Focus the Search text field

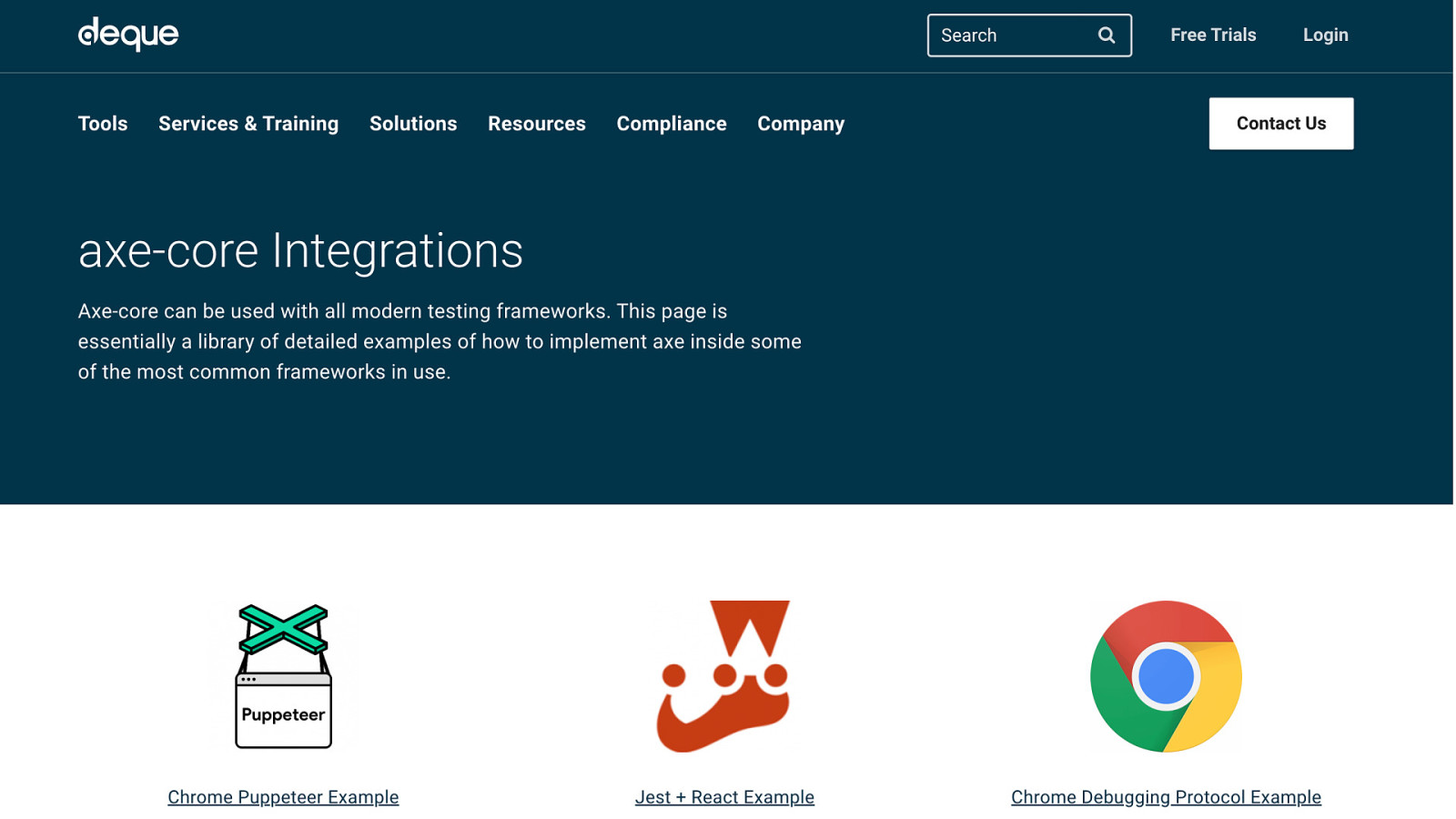[x=1012, y=35]
